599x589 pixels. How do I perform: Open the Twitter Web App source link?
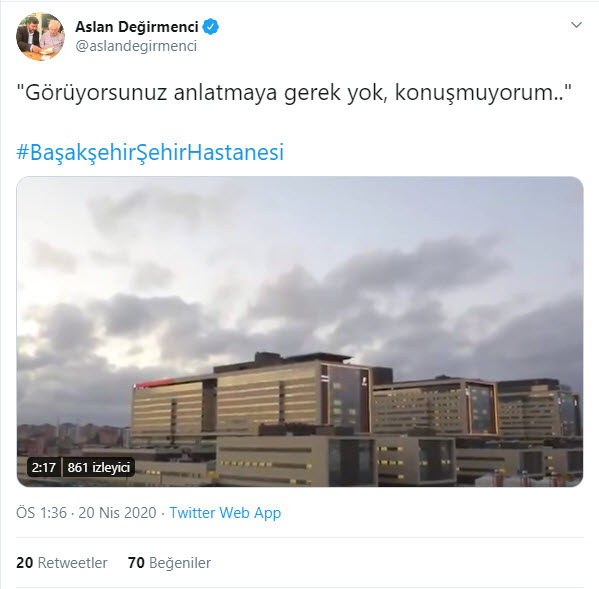225,513
